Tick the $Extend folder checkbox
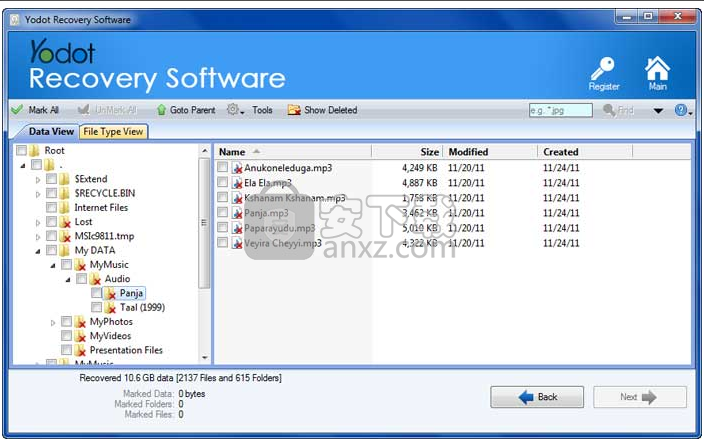 [x=52, y=179]
